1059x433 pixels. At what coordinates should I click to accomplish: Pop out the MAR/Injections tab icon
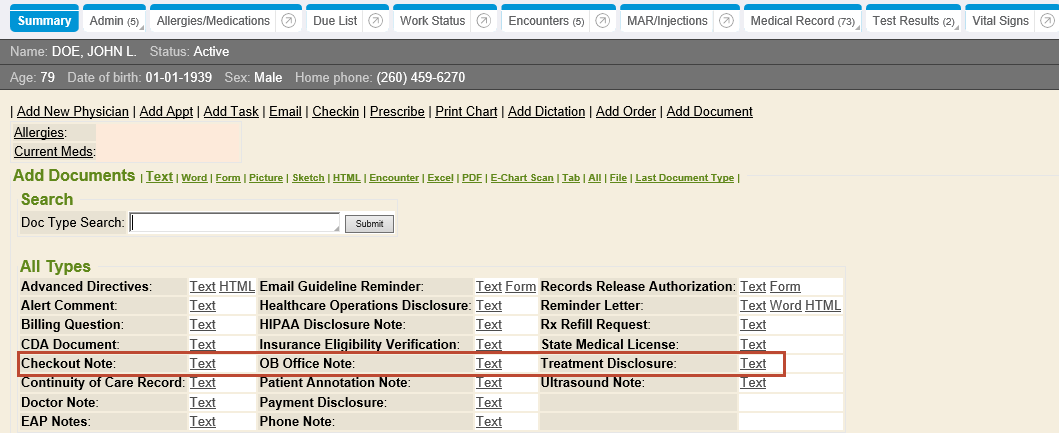pos(726,20)
